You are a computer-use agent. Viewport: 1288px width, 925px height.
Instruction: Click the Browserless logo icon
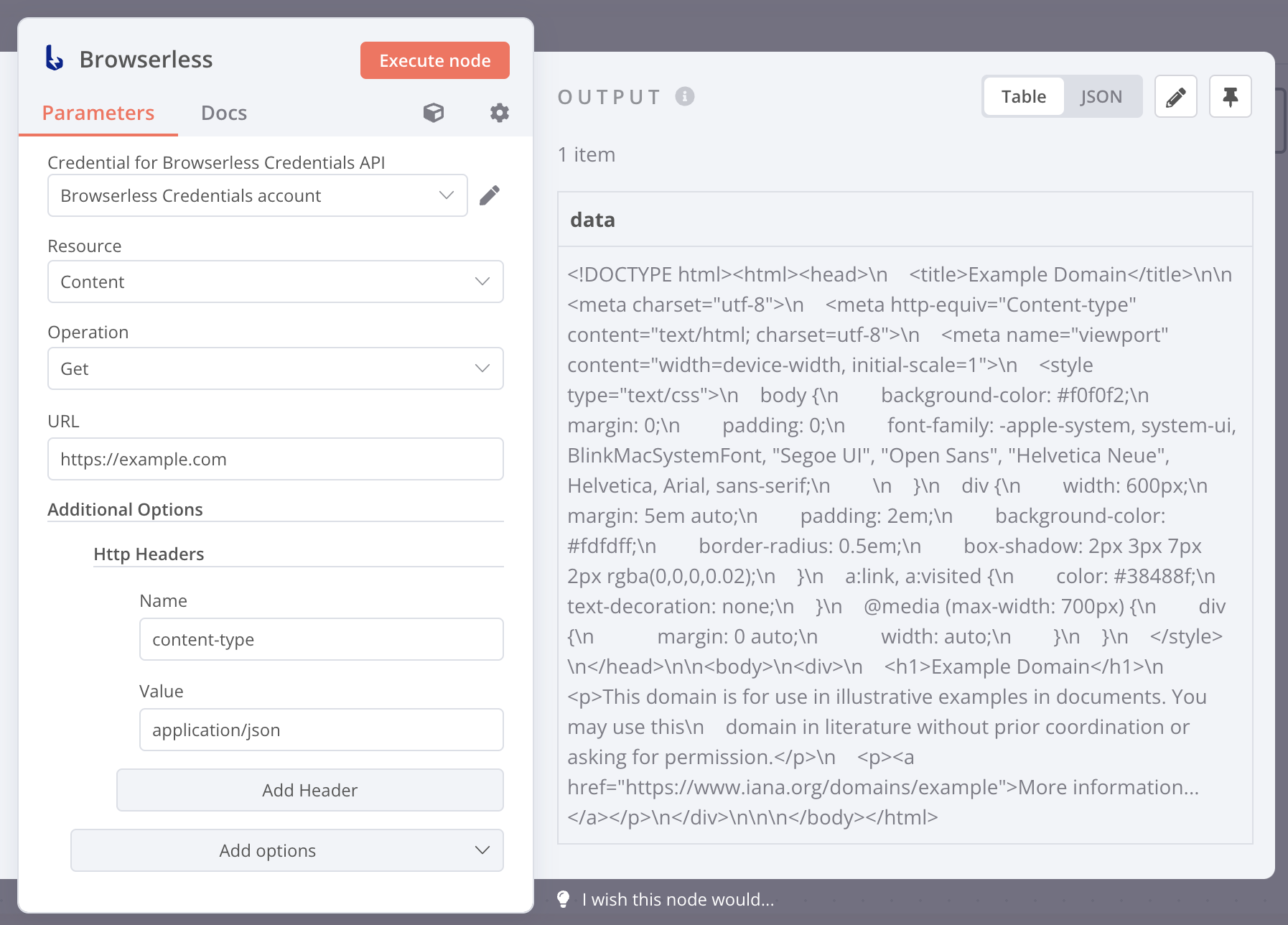[x=55, y=58]
